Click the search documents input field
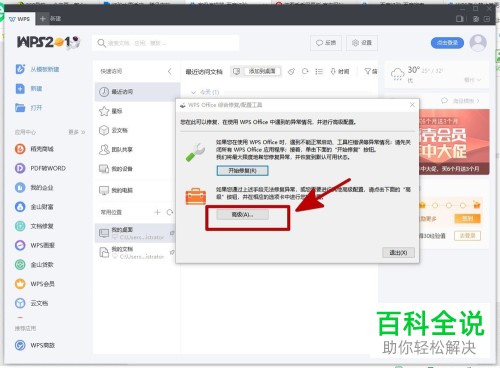Screen dimensions: 500x368 click(166, 43)
